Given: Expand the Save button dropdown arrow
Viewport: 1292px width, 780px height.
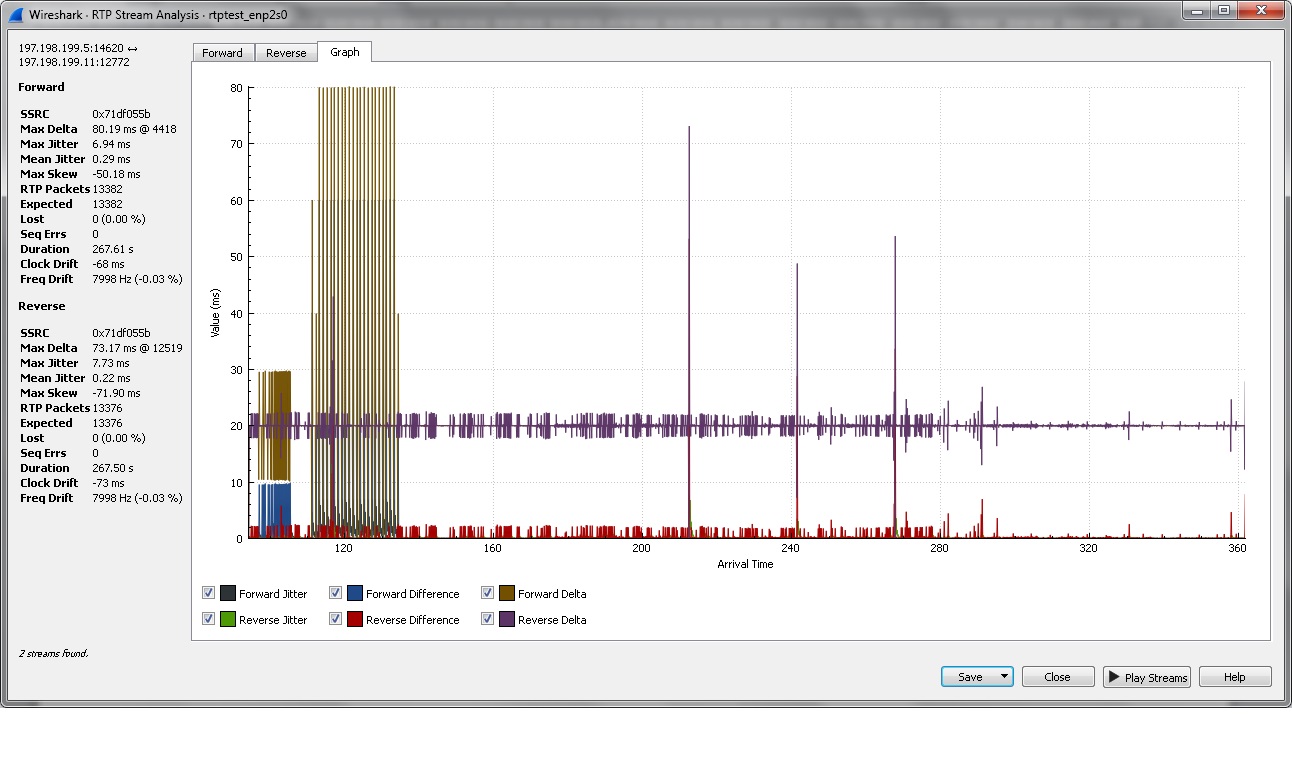Looking at the screenshot, I should tap(1003, 677).
